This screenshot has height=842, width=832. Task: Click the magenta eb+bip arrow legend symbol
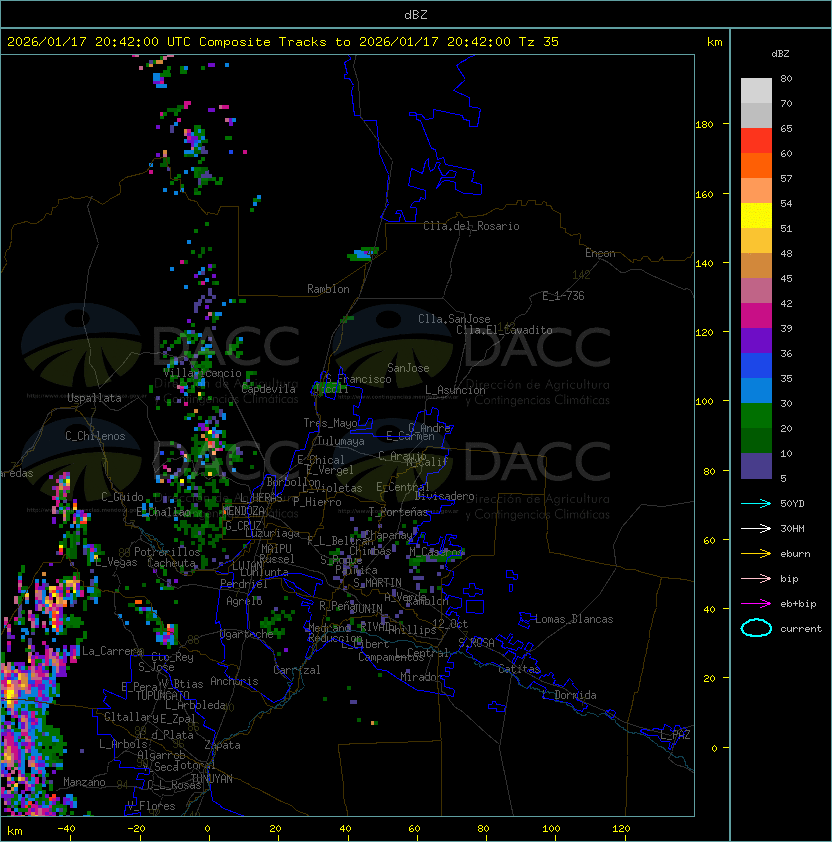coord(756,604)
